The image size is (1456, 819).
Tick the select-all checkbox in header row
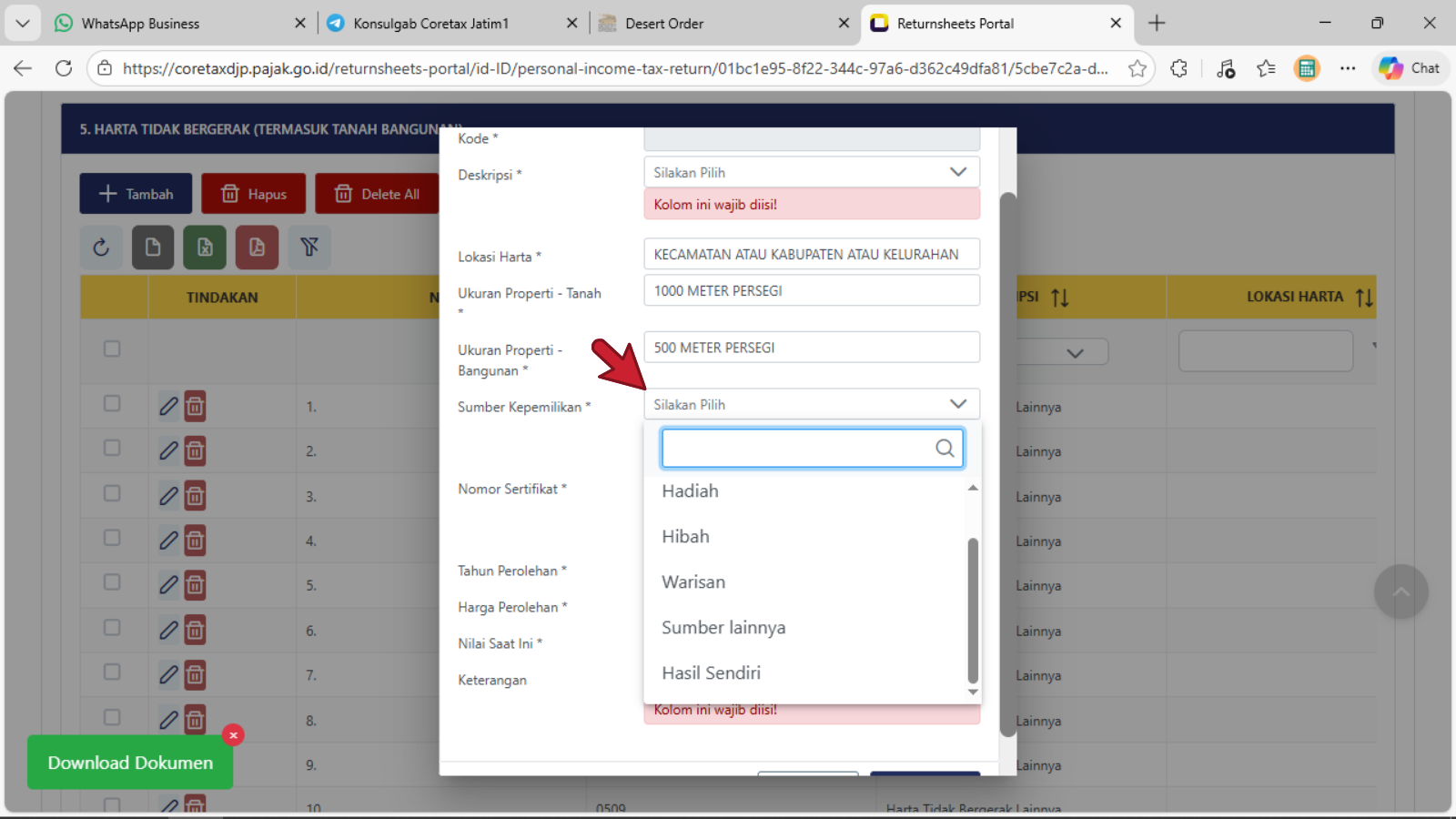click(112, 349)
